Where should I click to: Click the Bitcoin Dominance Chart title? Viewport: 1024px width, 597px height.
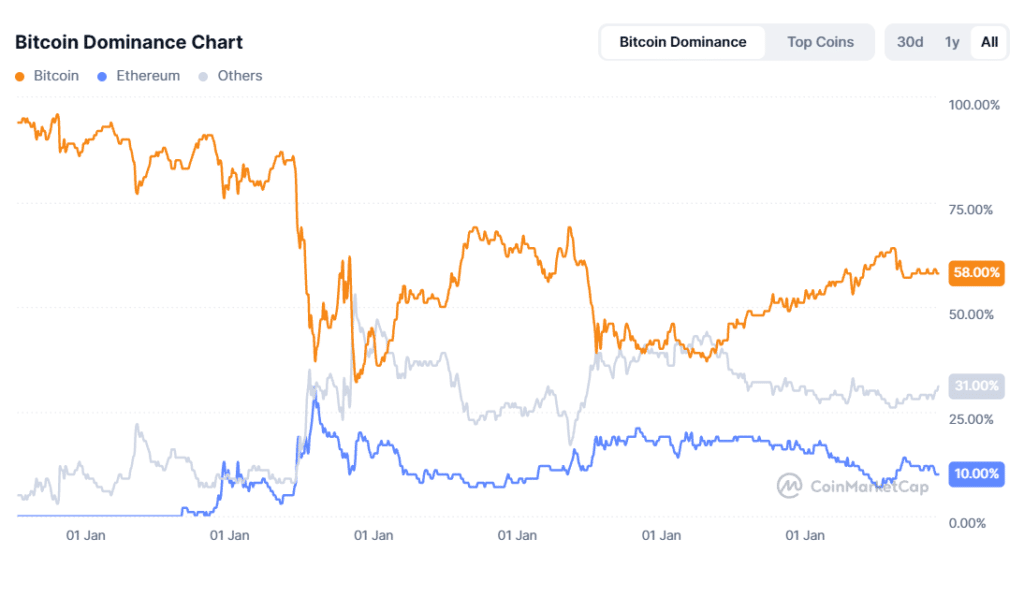coord(128,42)
